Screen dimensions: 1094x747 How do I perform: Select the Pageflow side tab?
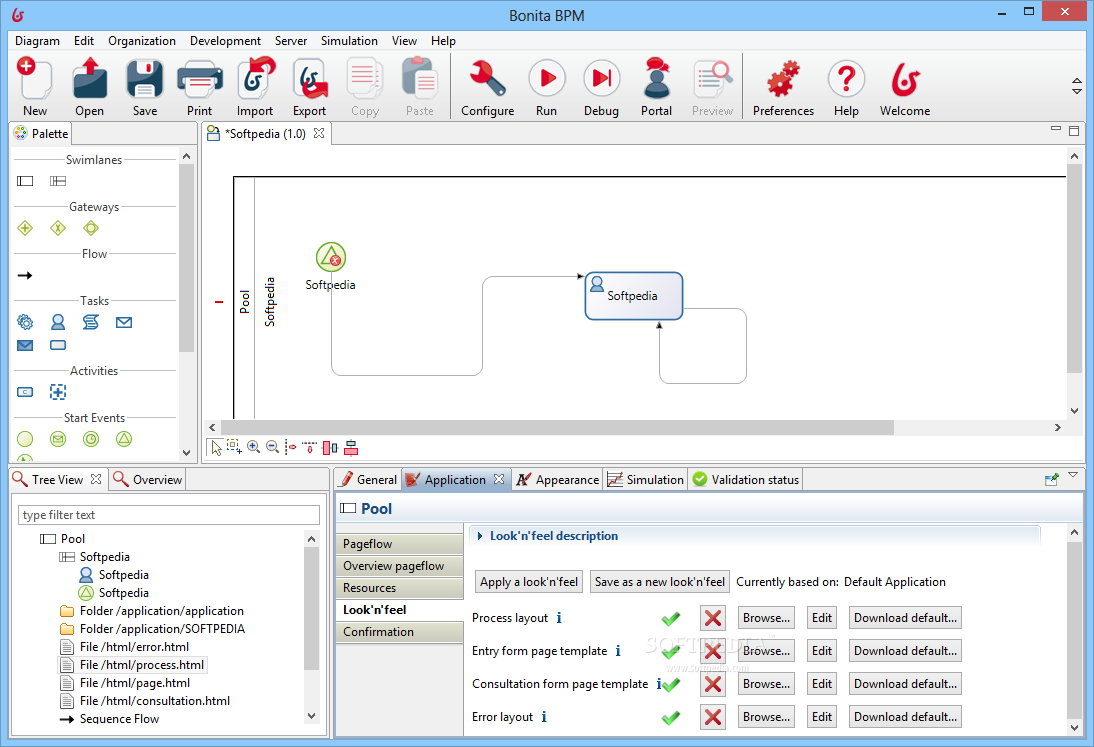pos(399,544)
